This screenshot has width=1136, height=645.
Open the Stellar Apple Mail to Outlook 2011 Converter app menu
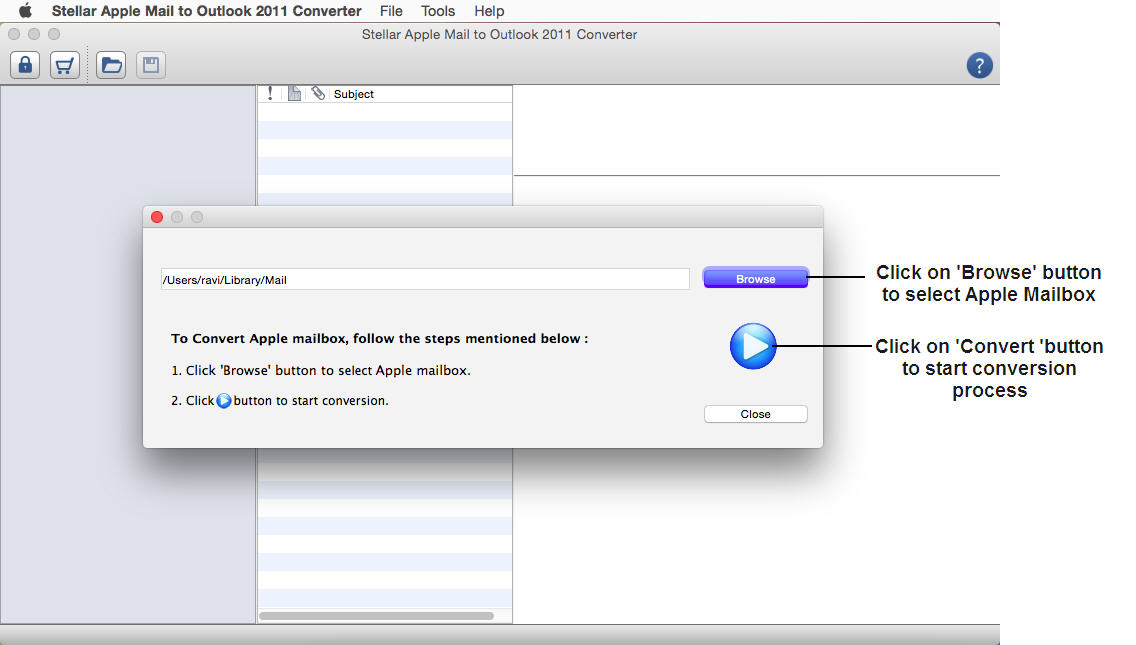pyautogui.click(x=206, y=11)
